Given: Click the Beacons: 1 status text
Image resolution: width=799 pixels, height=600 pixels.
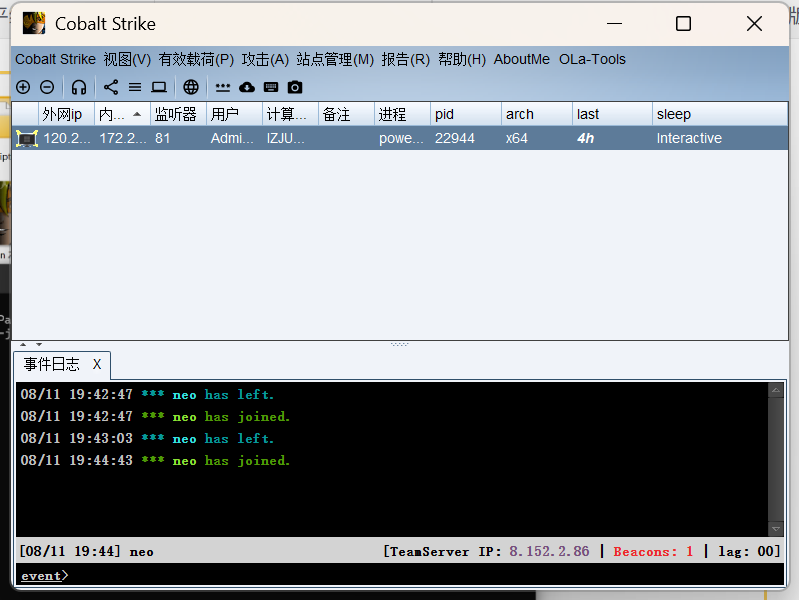Looking at the screenshot, I should tap(653, 552).
